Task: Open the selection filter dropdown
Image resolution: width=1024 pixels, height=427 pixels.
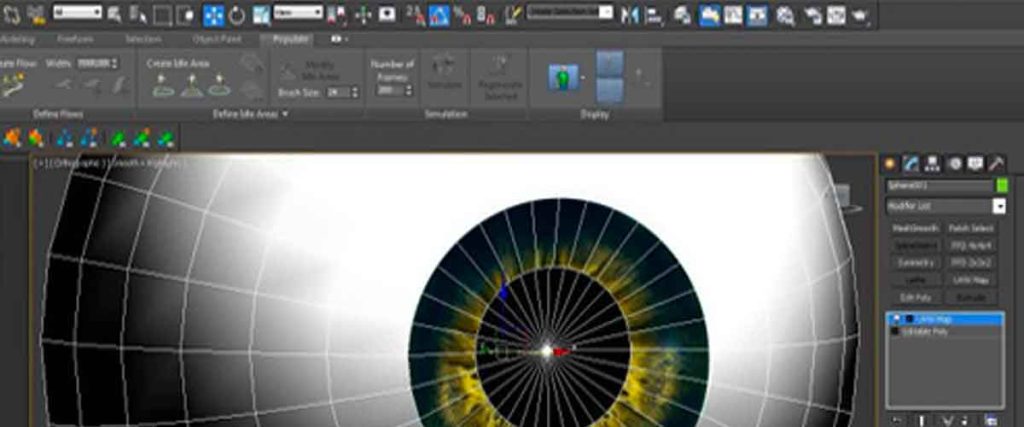Action: tap(77, 12)
